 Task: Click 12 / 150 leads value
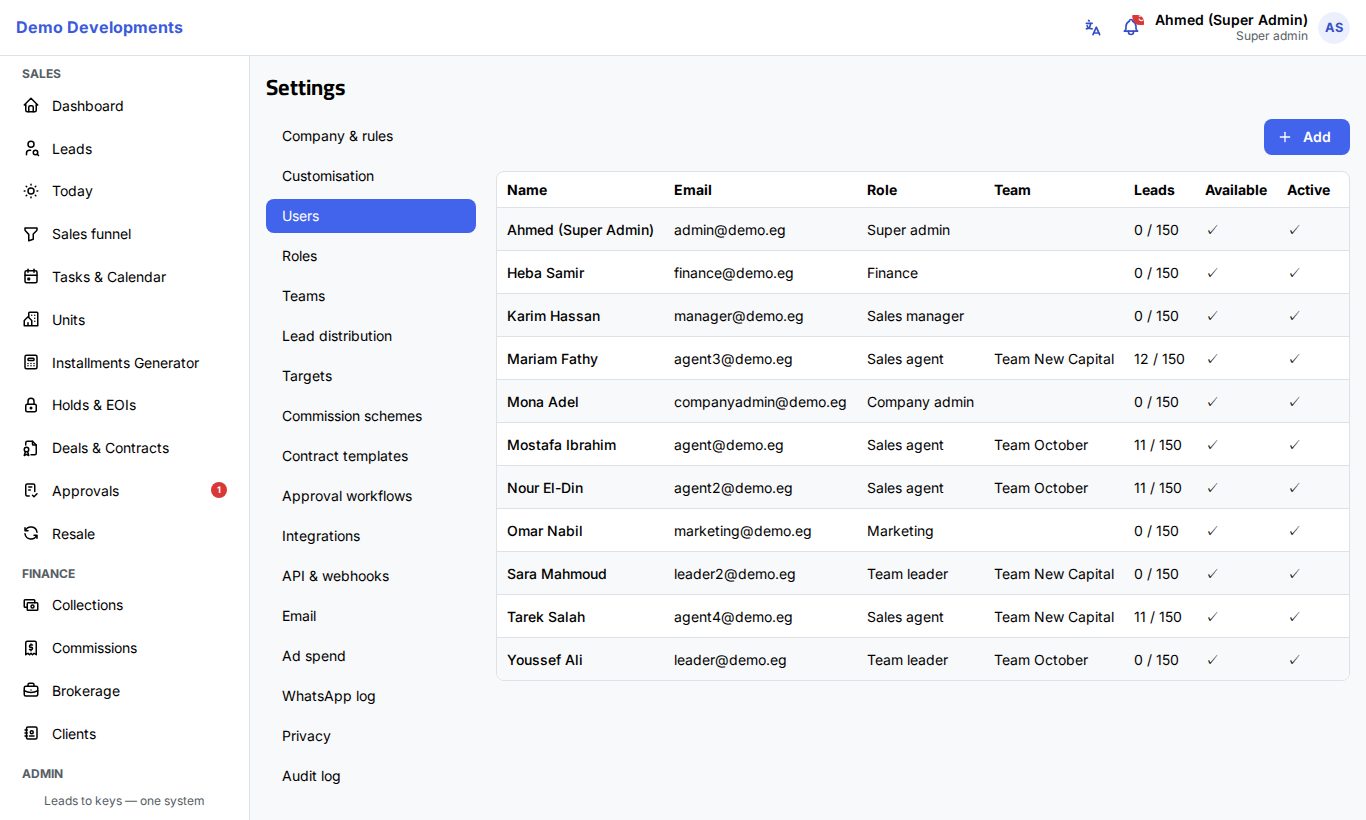[1159, 359]
